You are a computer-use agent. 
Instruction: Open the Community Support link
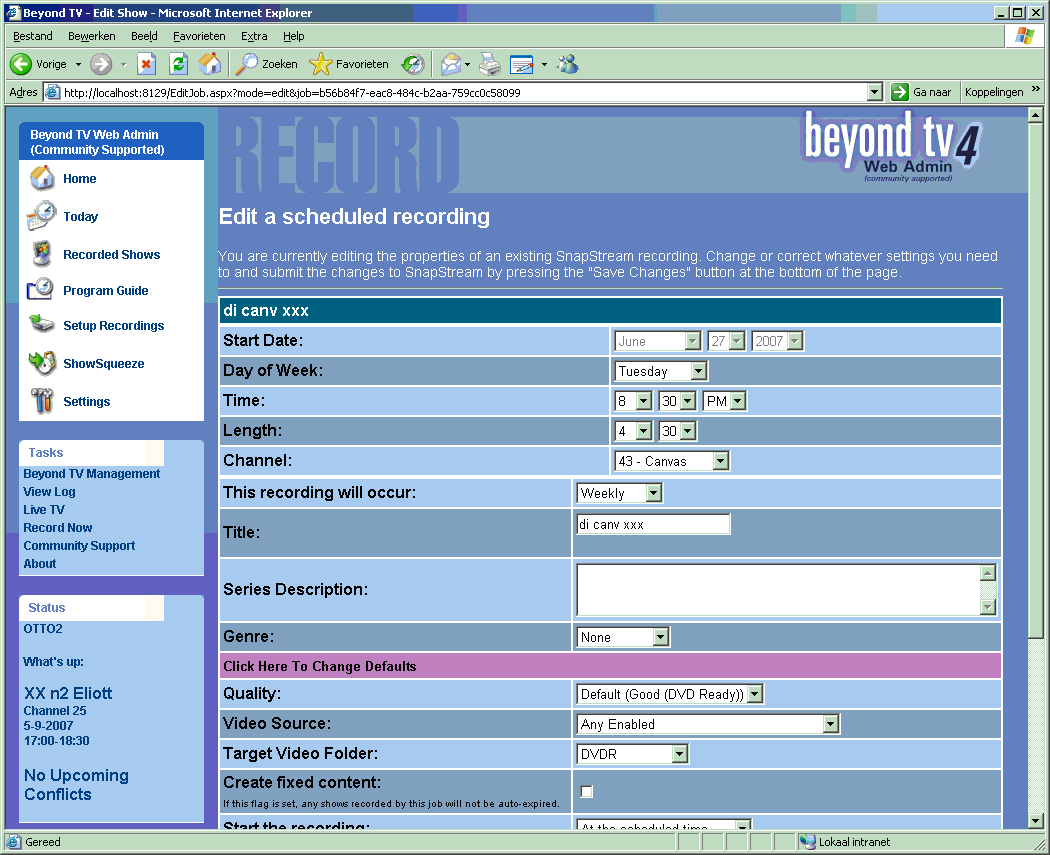point(79,546)
